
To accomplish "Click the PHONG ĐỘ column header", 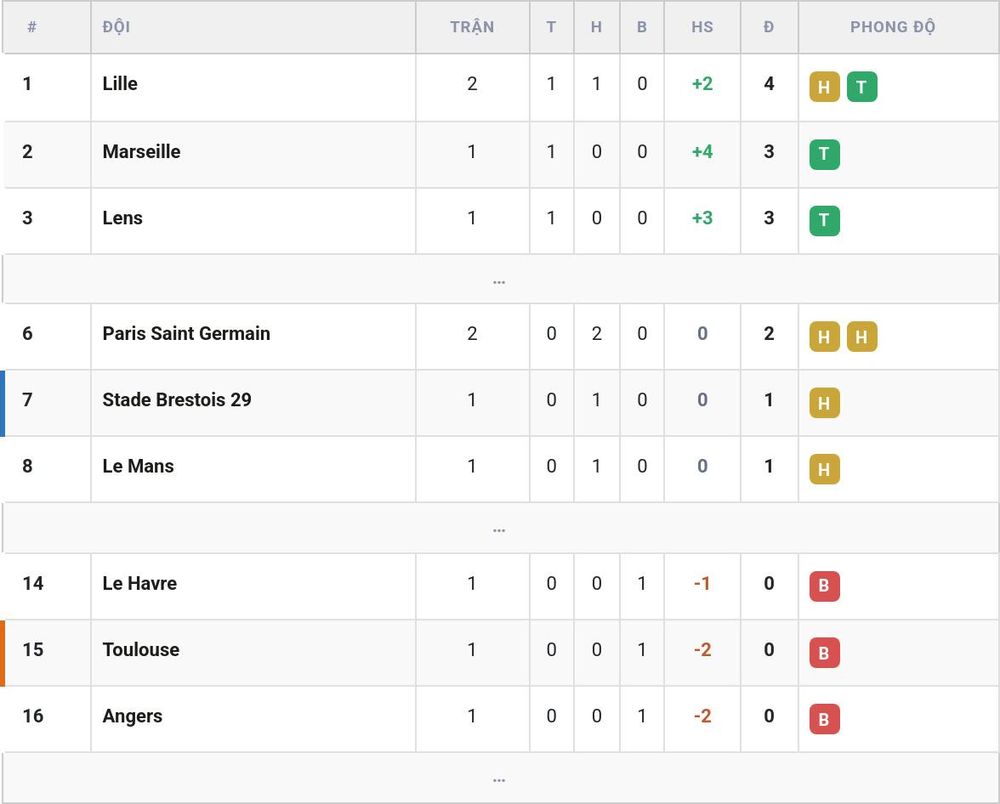I will click(893, 27).
